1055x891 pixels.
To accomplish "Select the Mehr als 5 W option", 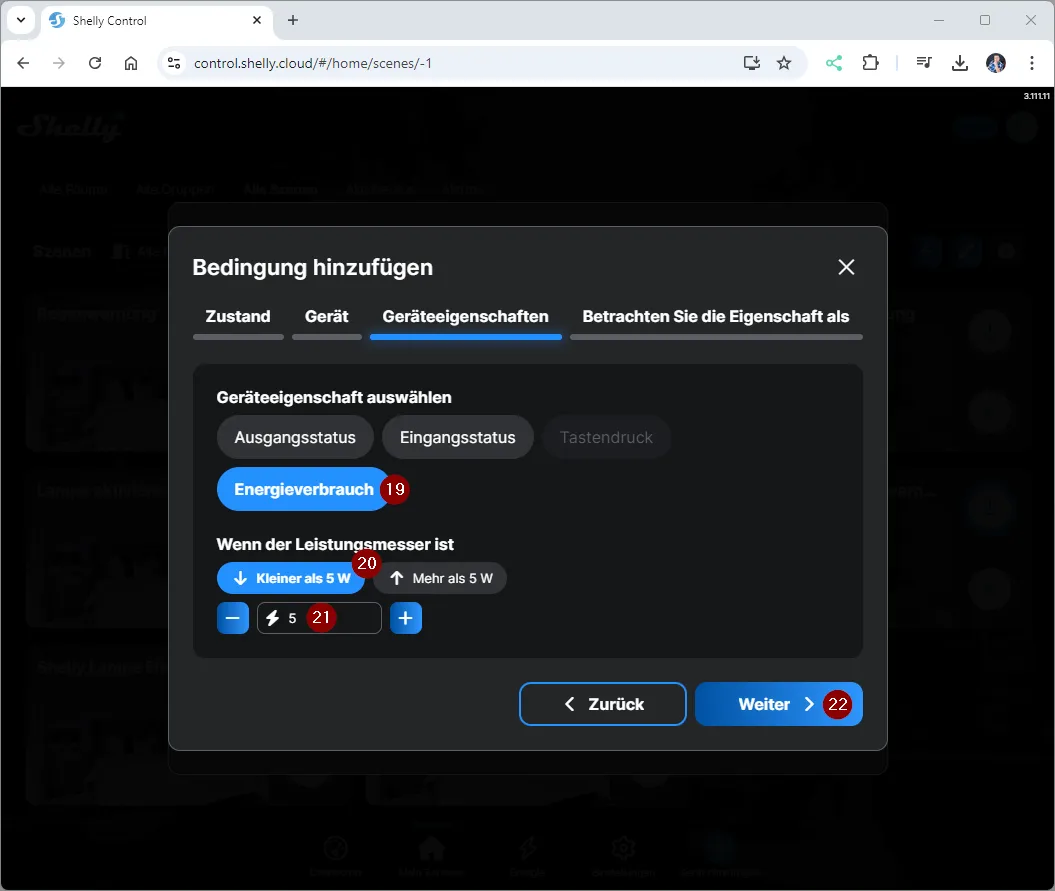I will coord(440,578).
